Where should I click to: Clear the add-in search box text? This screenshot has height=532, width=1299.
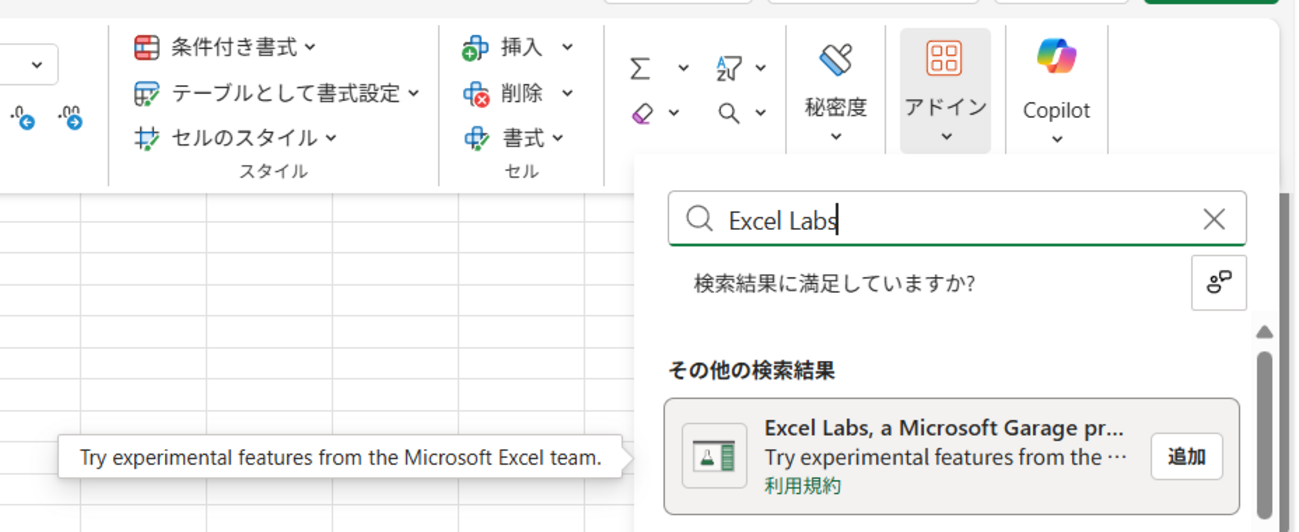coord(1213,219)
